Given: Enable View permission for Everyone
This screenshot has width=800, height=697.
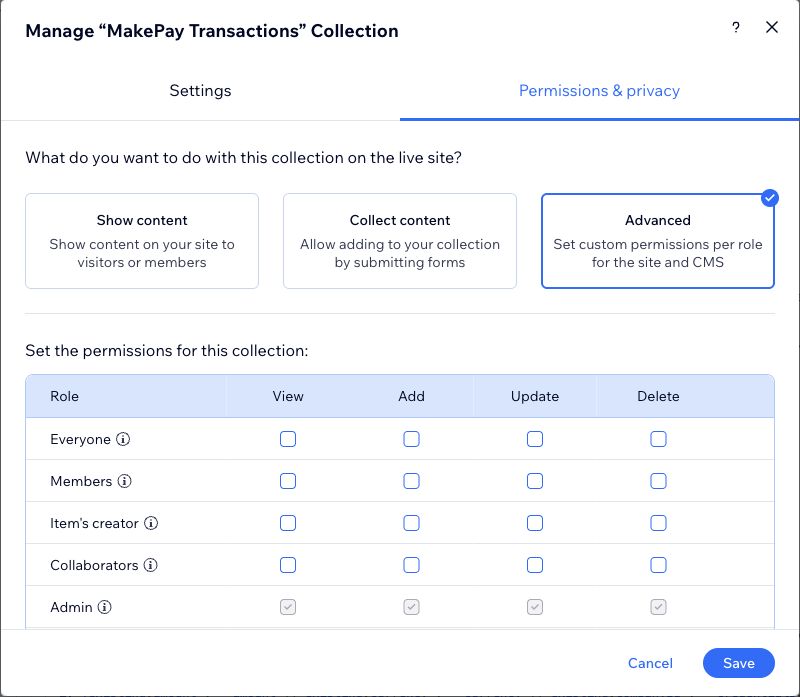Looking at the screenshot, I should (x=288, y=439).
